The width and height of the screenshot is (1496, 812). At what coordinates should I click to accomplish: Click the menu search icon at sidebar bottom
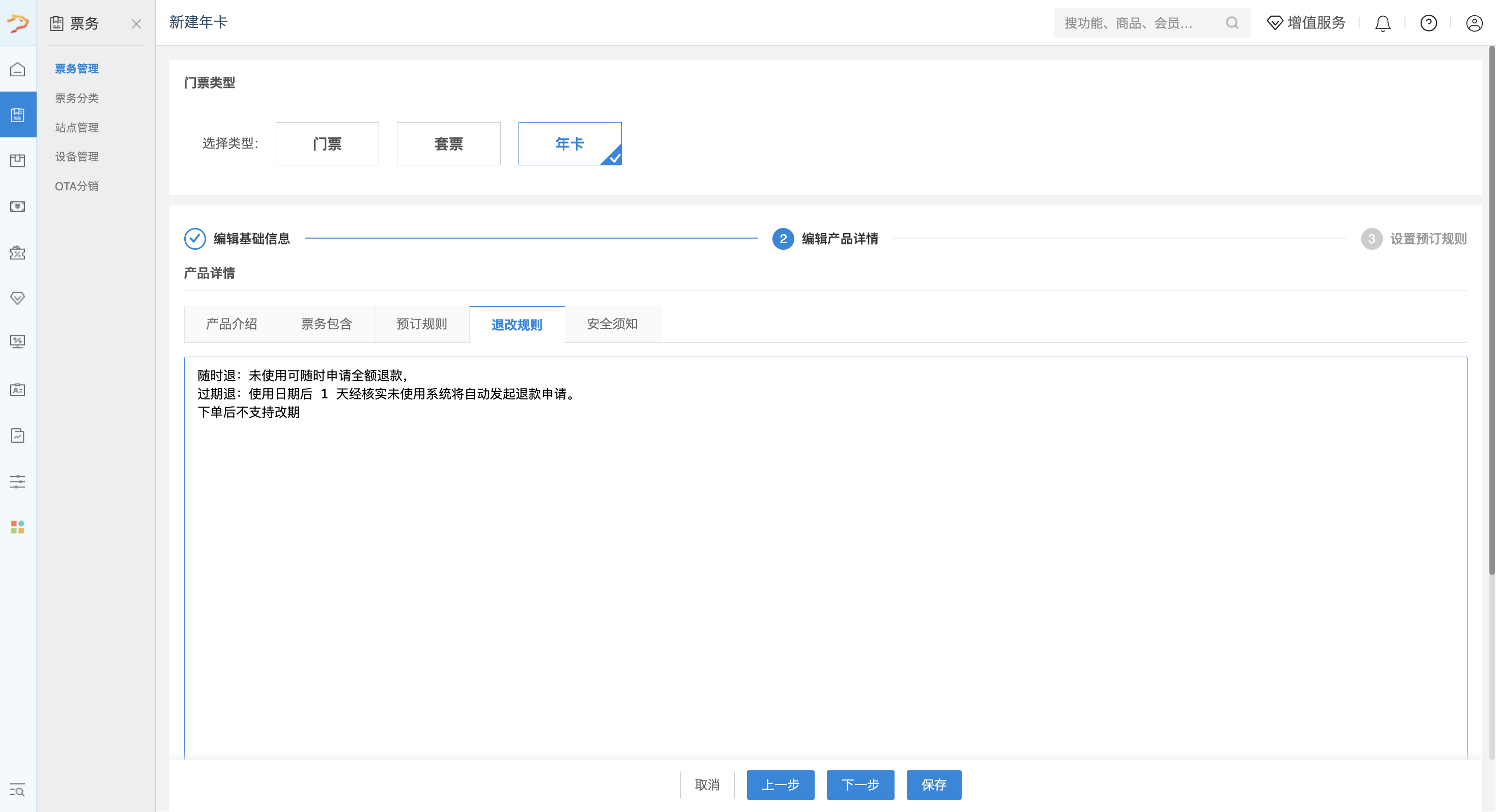coord(17,790)
